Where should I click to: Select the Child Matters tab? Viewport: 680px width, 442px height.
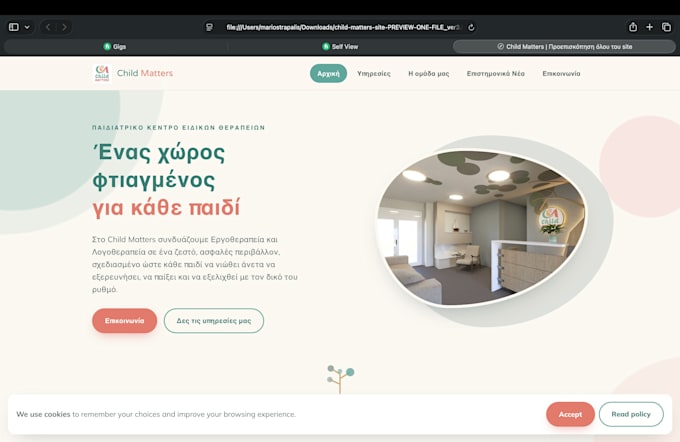564,46
